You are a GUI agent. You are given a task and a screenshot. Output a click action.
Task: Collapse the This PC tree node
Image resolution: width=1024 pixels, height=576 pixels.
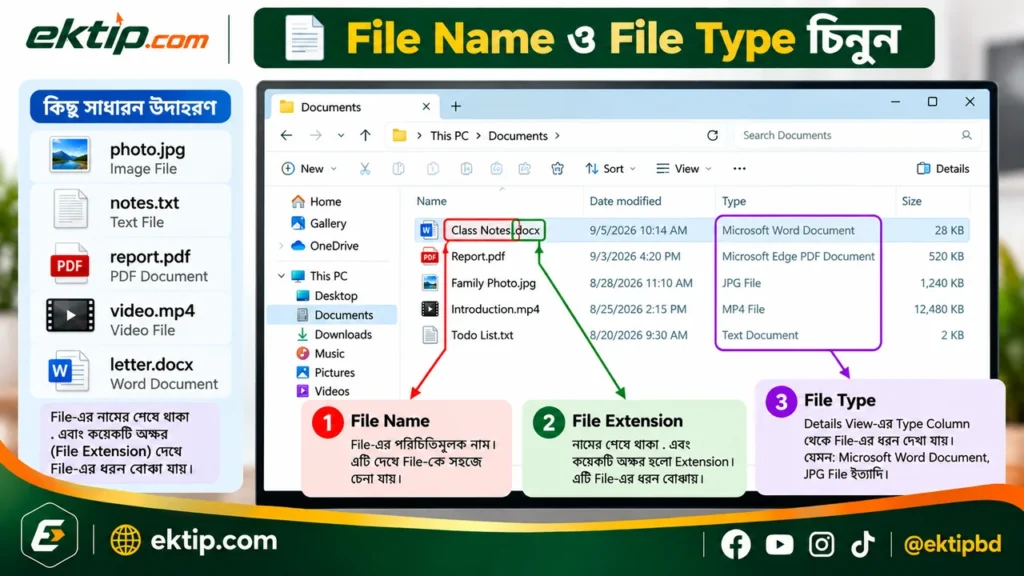281,276
